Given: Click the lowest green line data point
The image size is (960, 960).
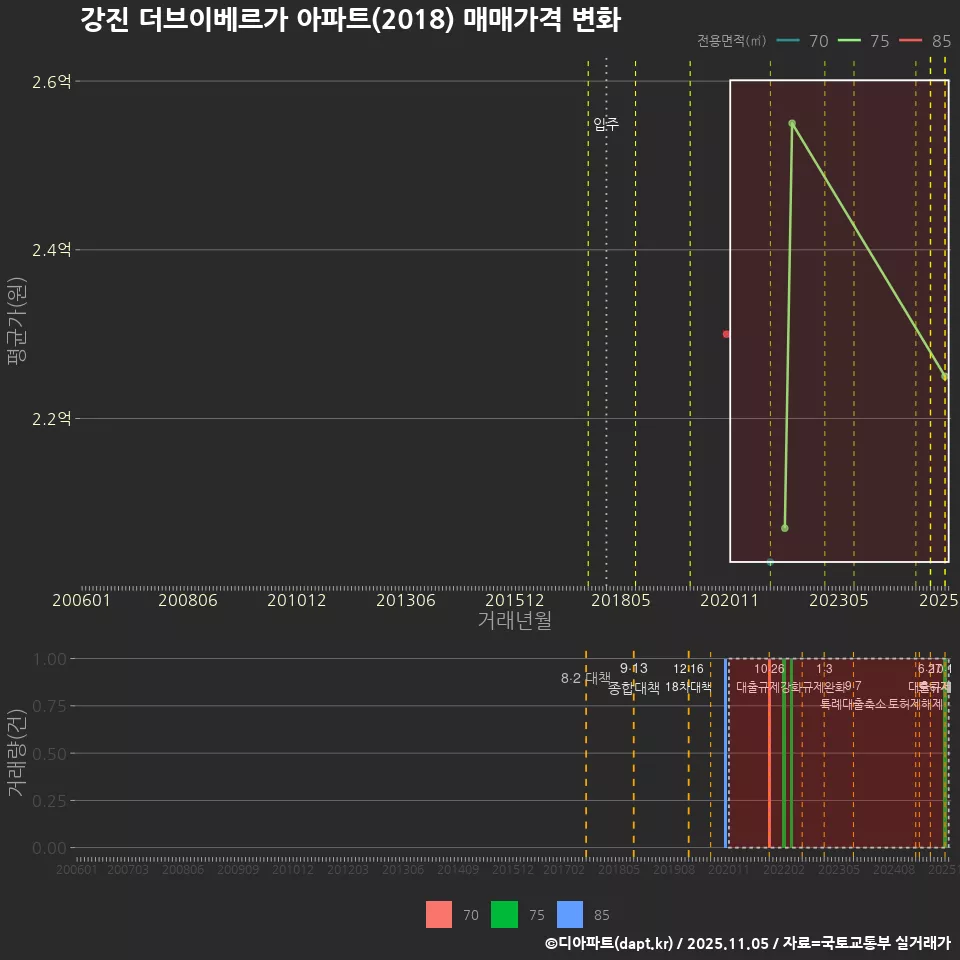Looking at the screenshot, I should [784, 527].
